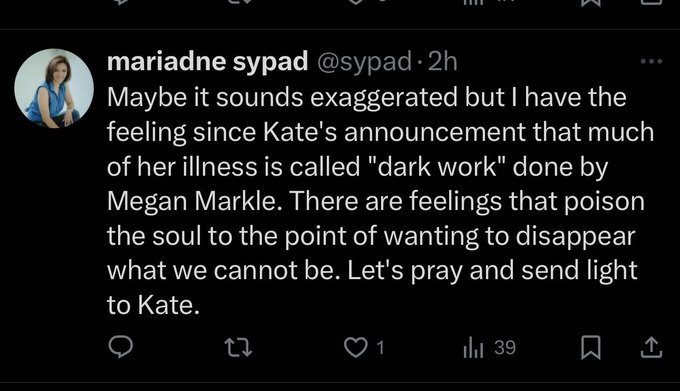View analytics of the previous tweet above
680x391 pixels.
tap(473, 2)
